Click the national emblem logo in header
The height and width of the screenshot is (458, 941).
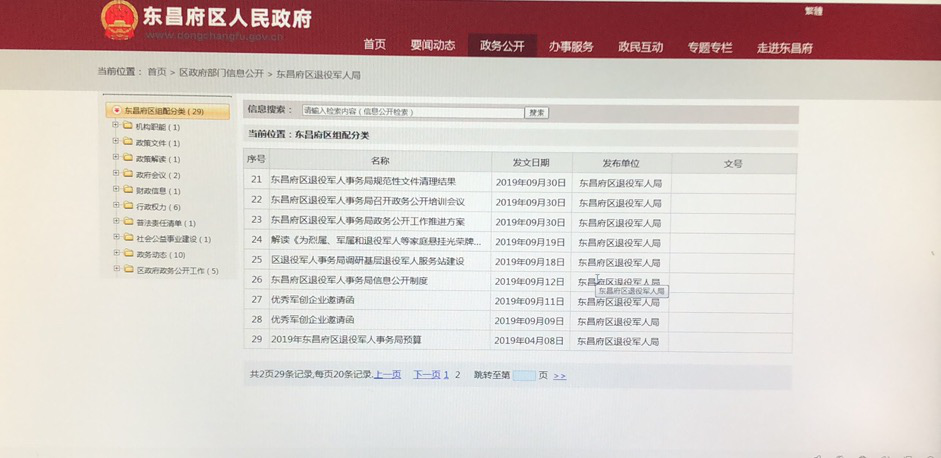pos(119,20)
